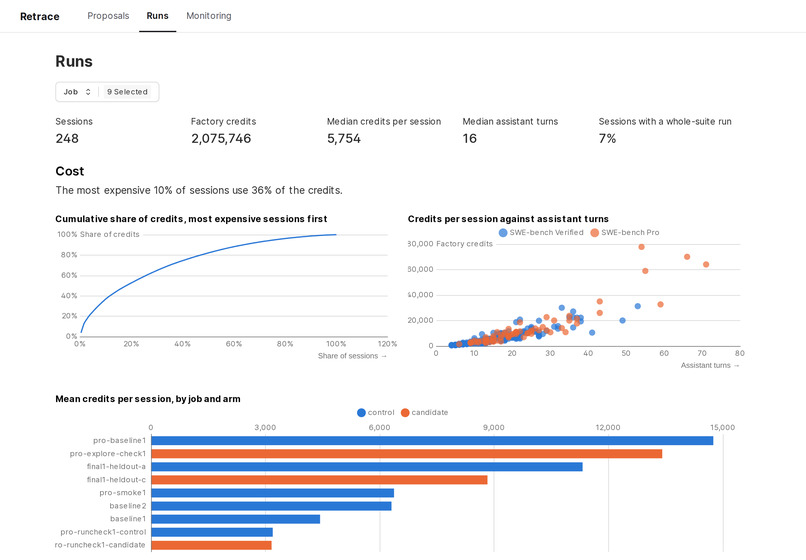Screen dimensions: 806x560
Task: Click the baseline2 row label
Action: [x=128, y=506]
